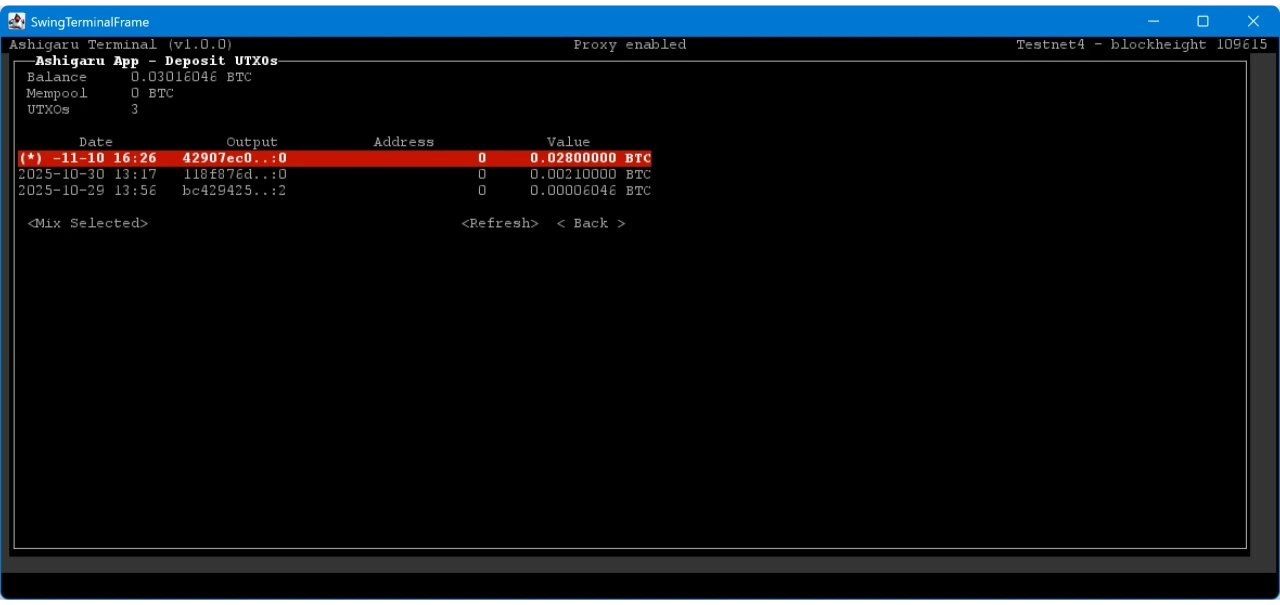This screenshot has height=605, width=1280.
Task: Click the date 2025-10-29 13:56
Action: tap(88, 190)
